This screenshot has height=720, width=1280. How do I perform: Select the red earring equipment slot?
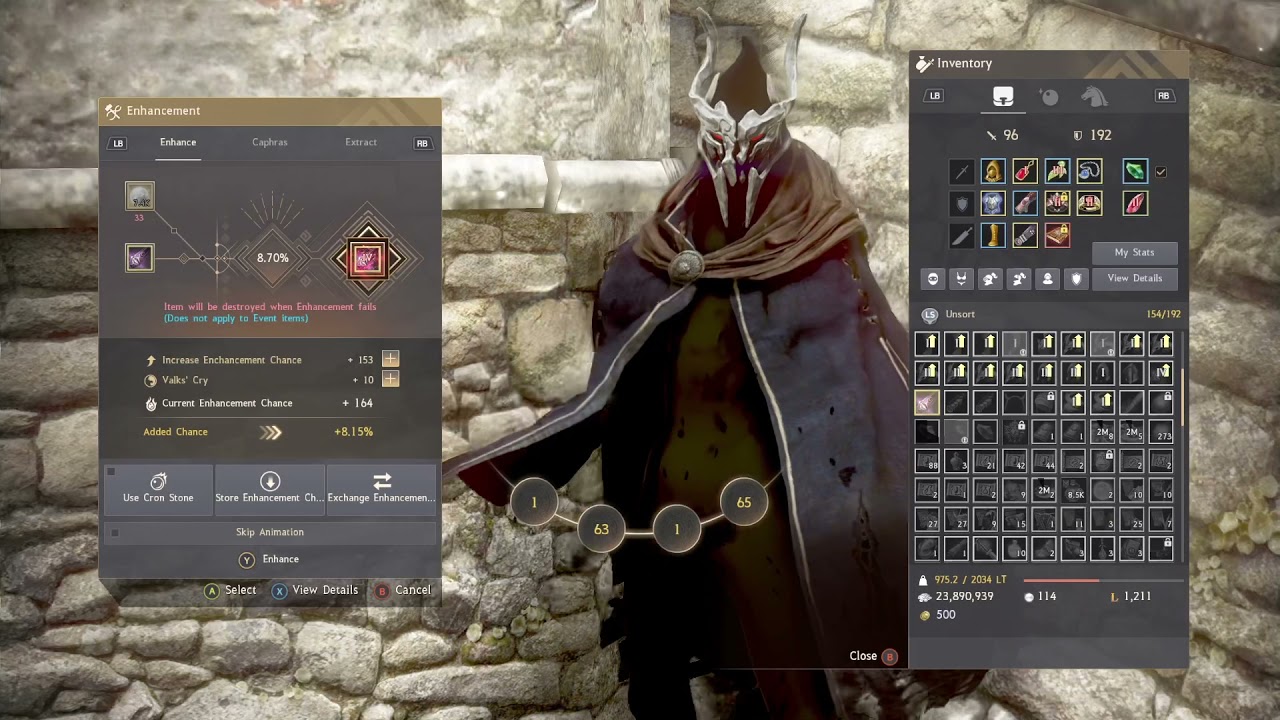click(x=1025, y=172)
